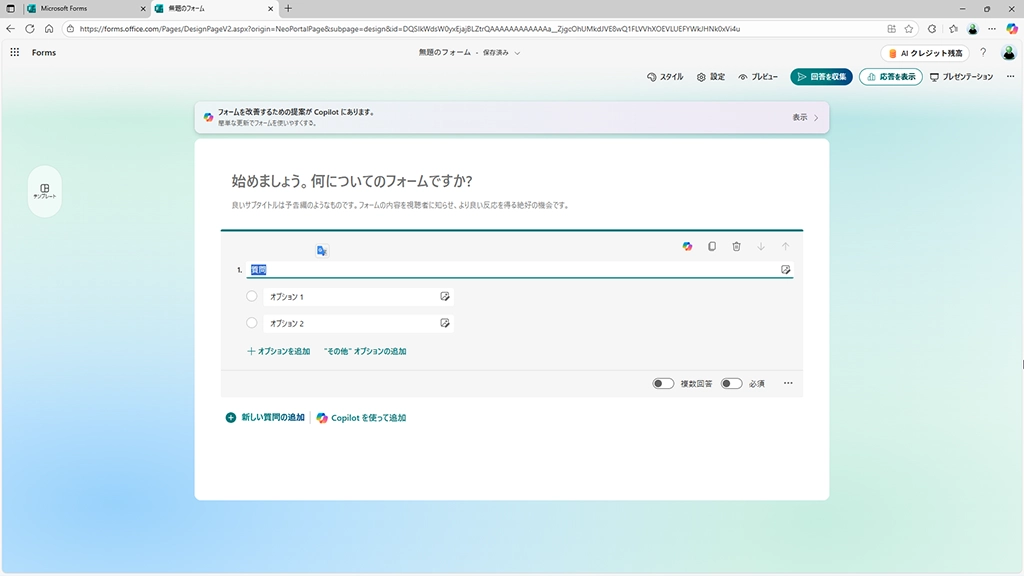Image resolution: width=1024 pixels, height=576 pixels.
Task: Click the question title text field
Action: pos(510,270)
